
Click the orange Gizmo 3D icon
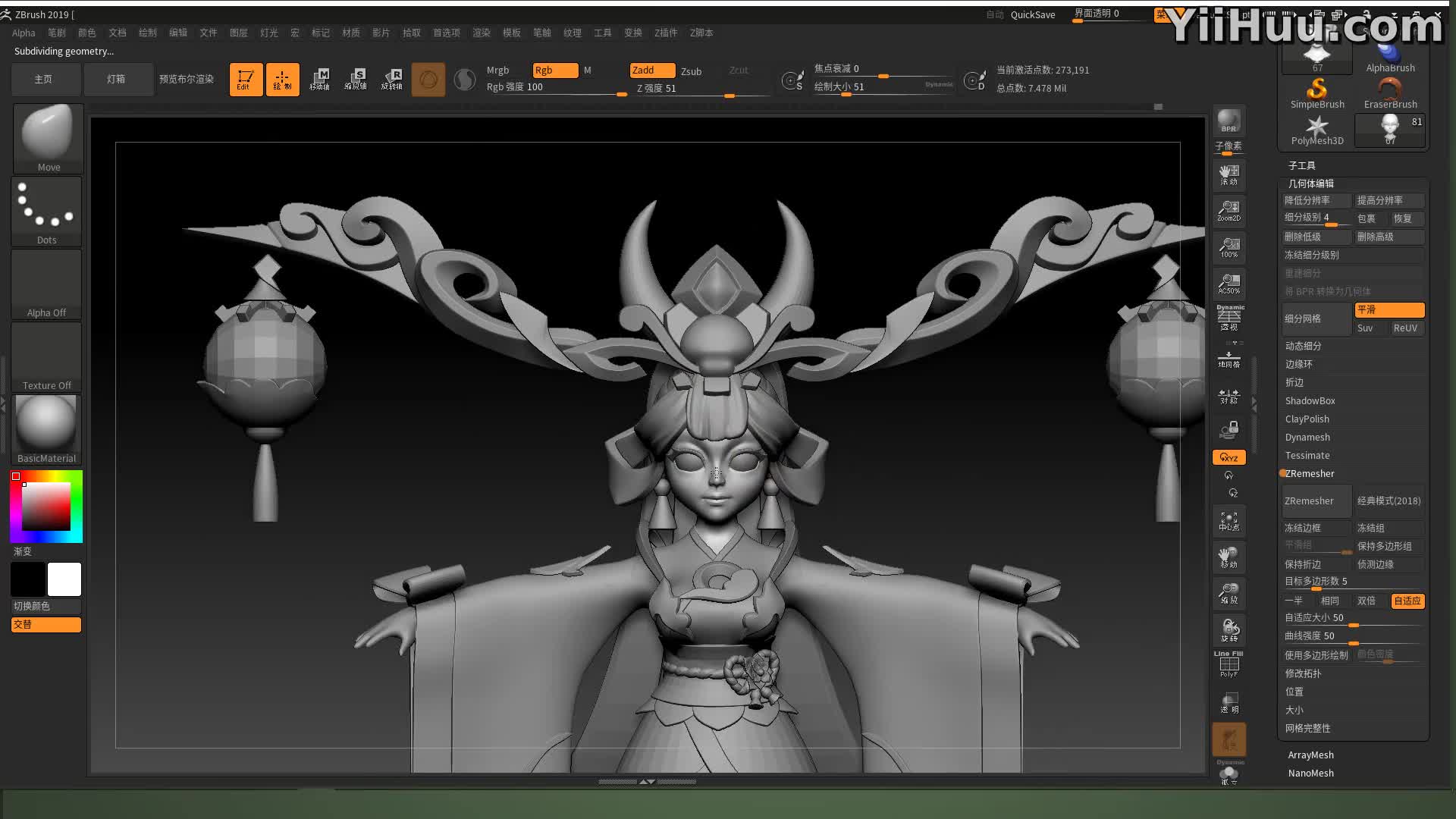(x=428, y=80)
